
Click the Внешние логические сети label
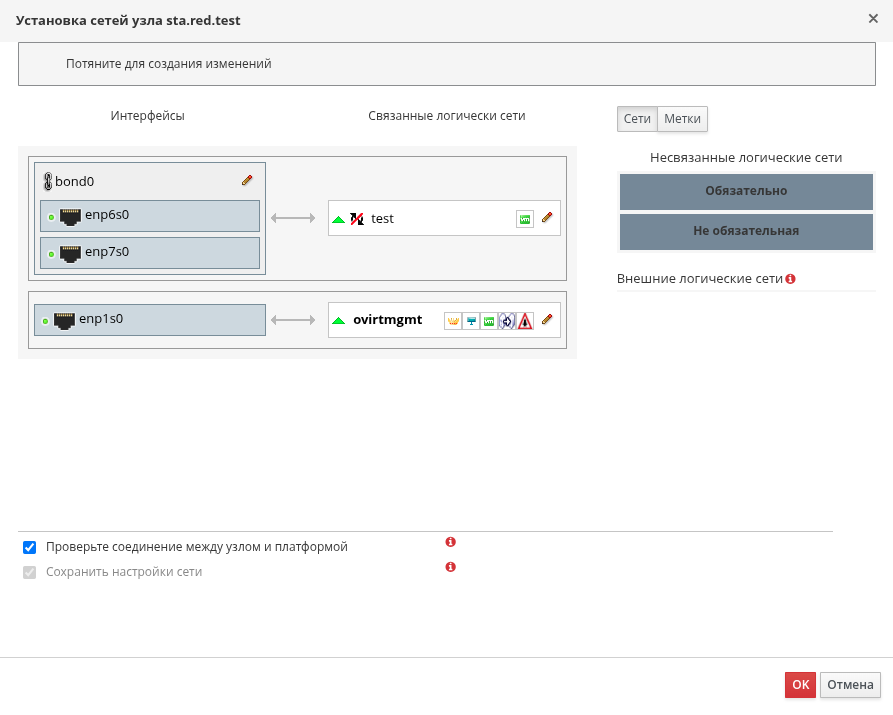point(700,279)
